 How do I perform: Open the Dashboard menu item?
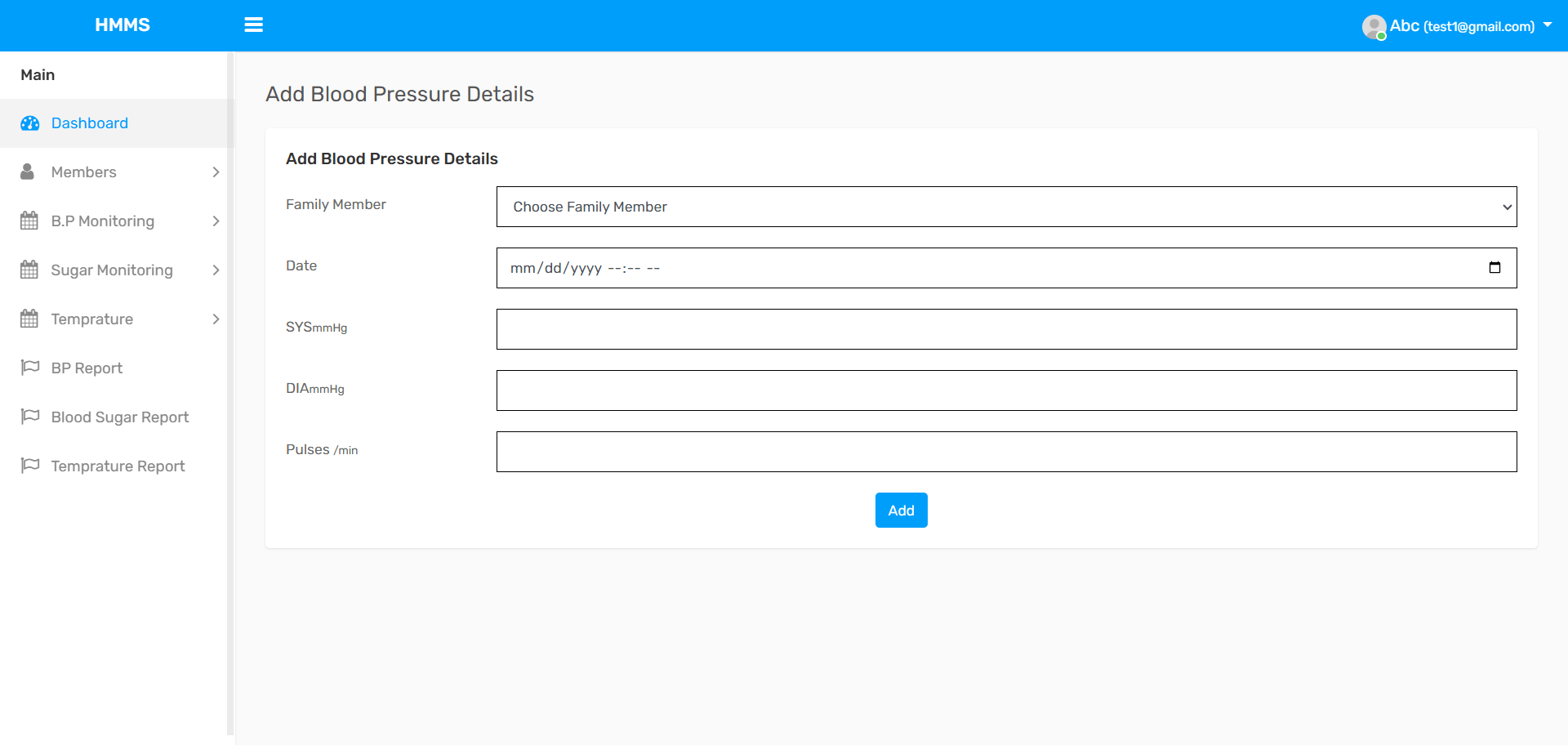click(90, 123)
